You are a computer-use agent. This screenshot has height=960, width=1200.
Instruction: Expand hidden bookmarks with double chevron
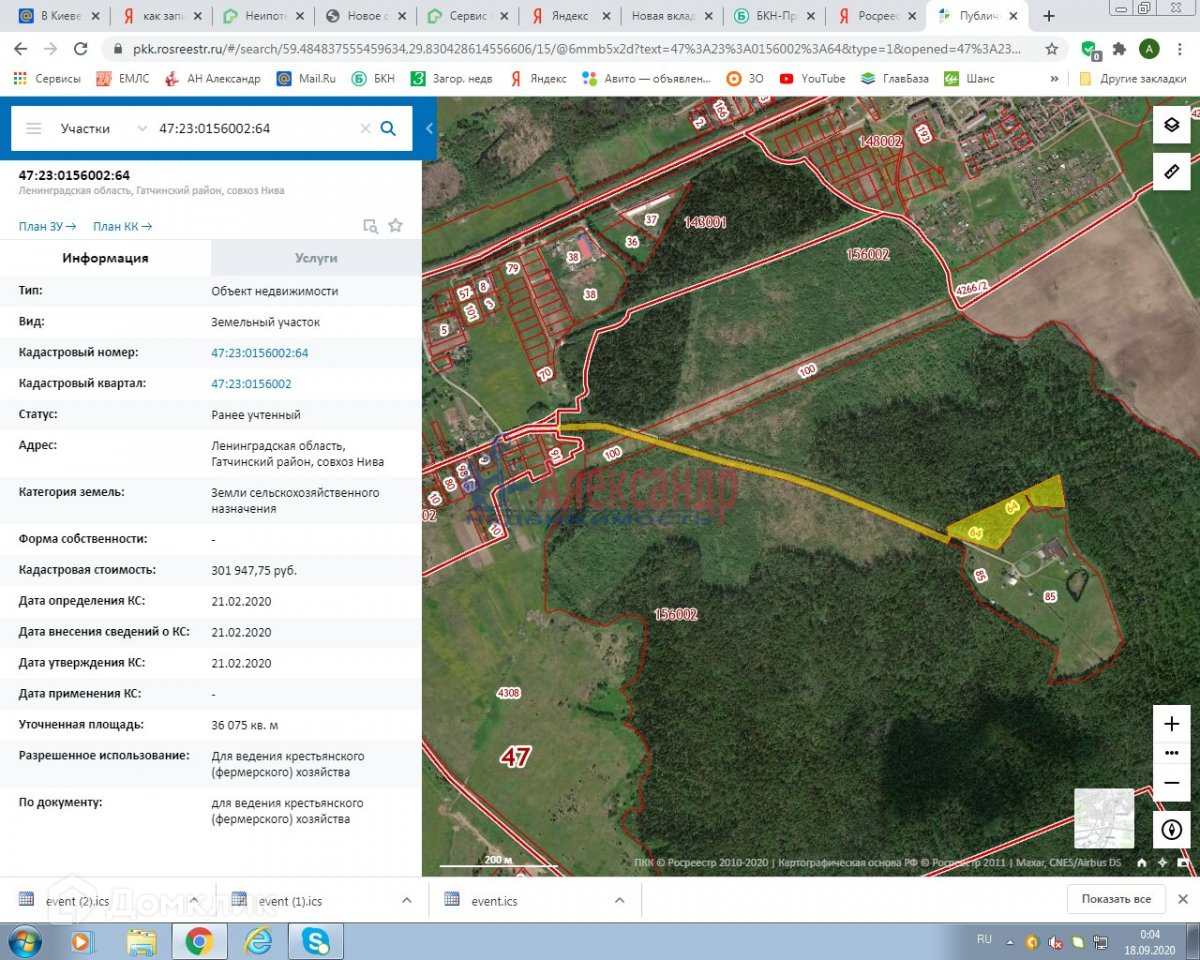(1054, 78)
